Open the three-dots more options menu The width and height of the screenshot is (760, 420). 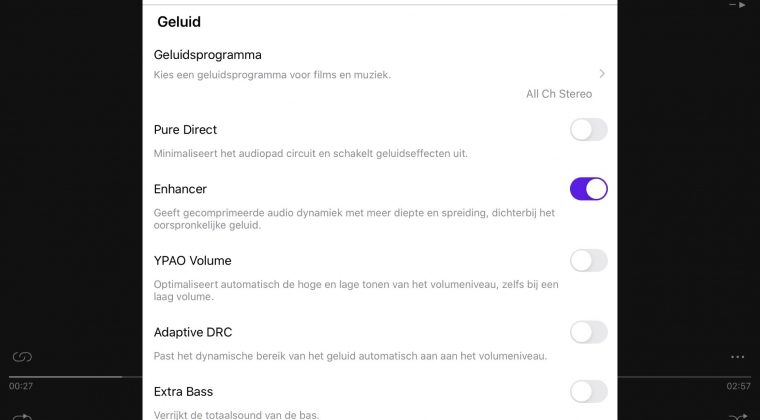pos(738,357)
